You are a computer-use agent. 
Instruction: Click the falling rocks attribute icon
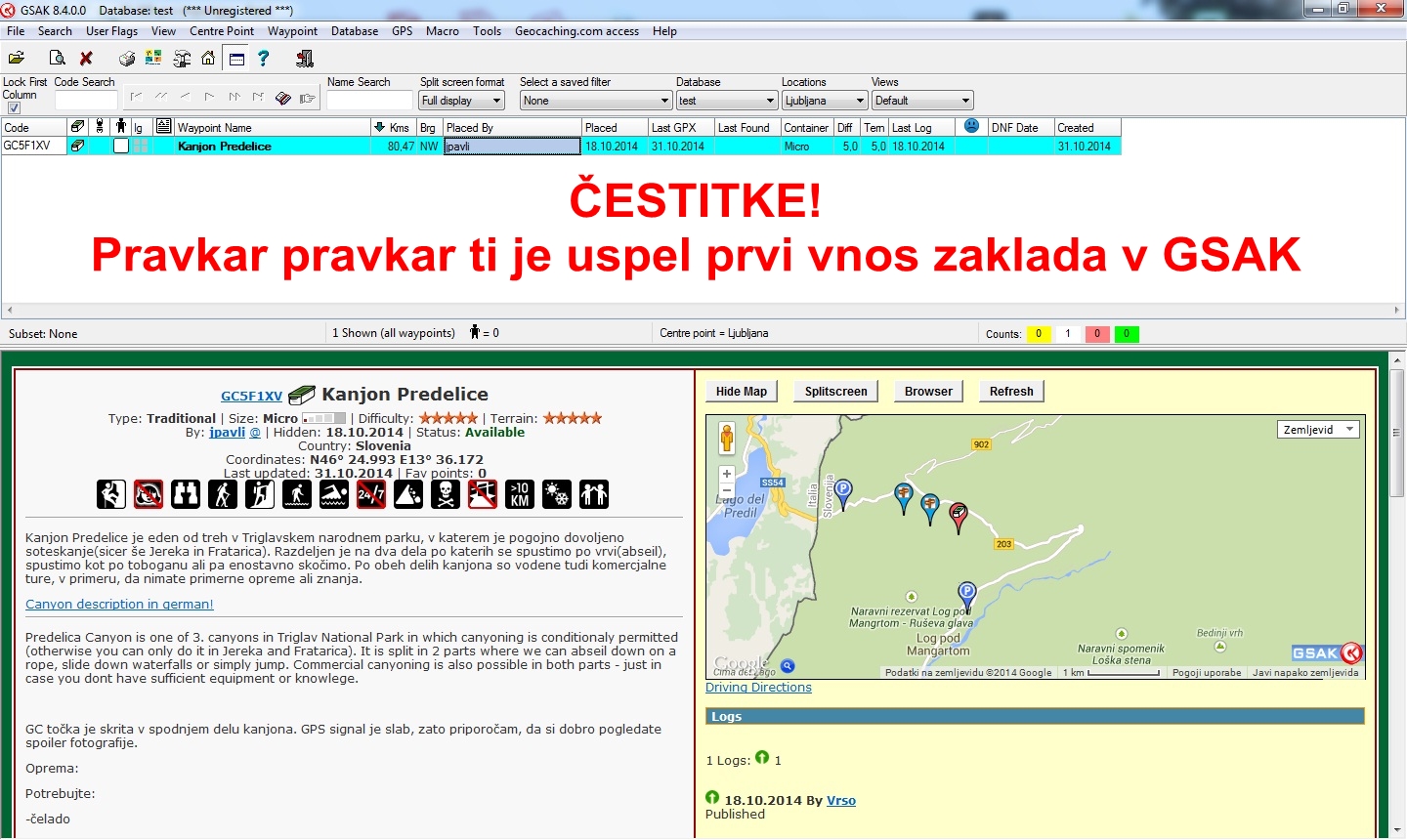[408, 494]
